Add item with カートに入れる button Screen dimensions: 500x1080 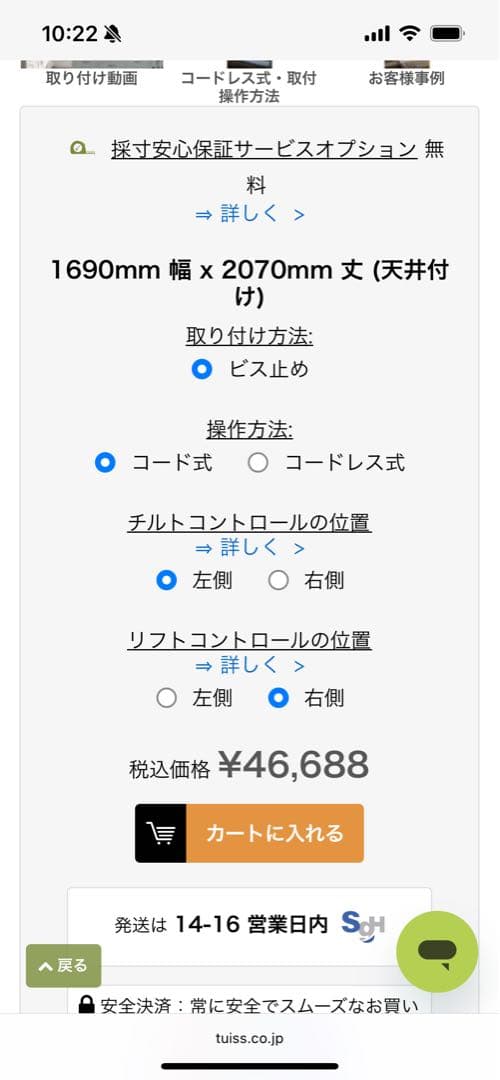coord(249,833)
